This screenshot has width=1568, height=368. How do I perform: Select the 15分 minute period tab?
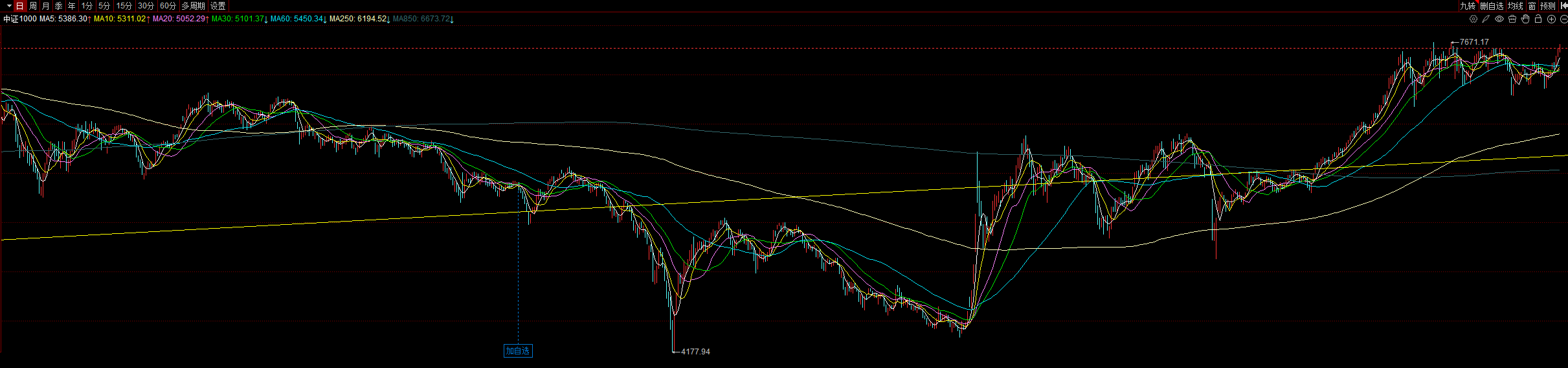point(124,6)
